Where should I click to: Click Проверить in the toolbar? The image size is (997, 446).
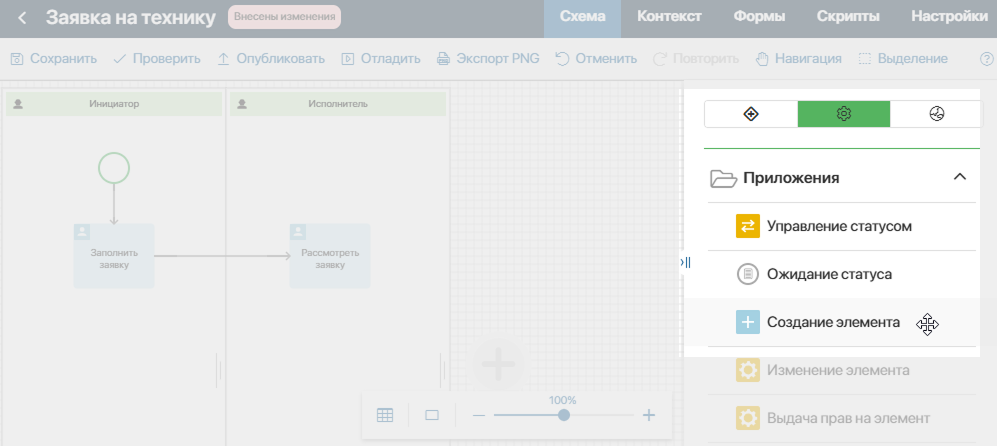pos(156,59)
